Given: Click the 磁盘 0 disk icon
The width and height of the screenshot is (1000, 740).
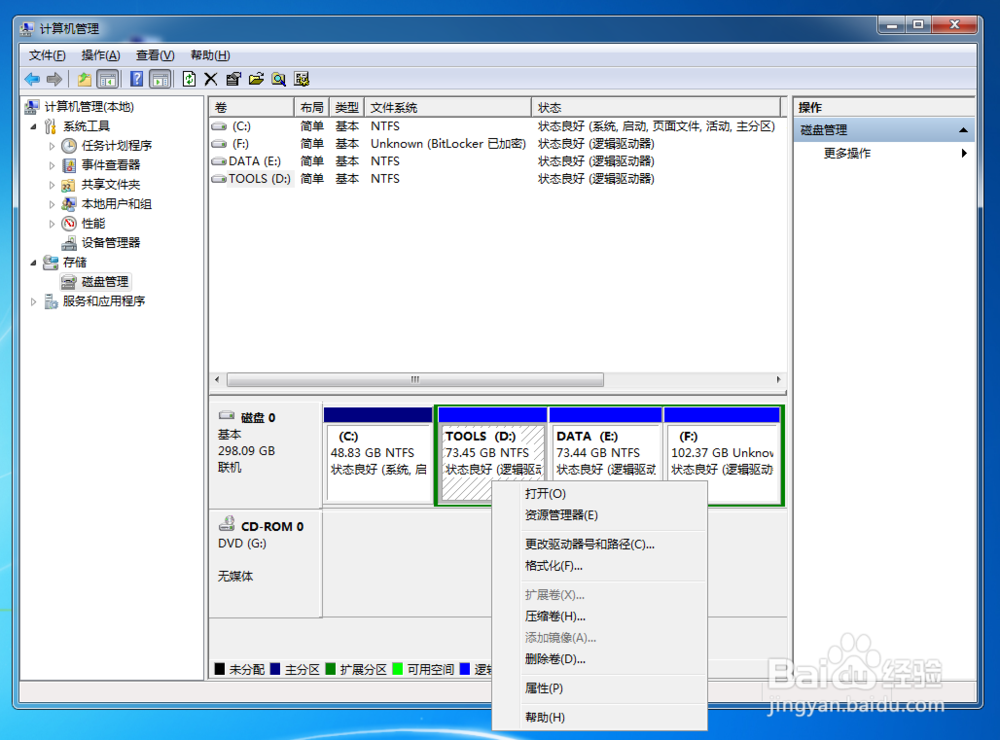Looking at the screenshot, I should point(227,415).
